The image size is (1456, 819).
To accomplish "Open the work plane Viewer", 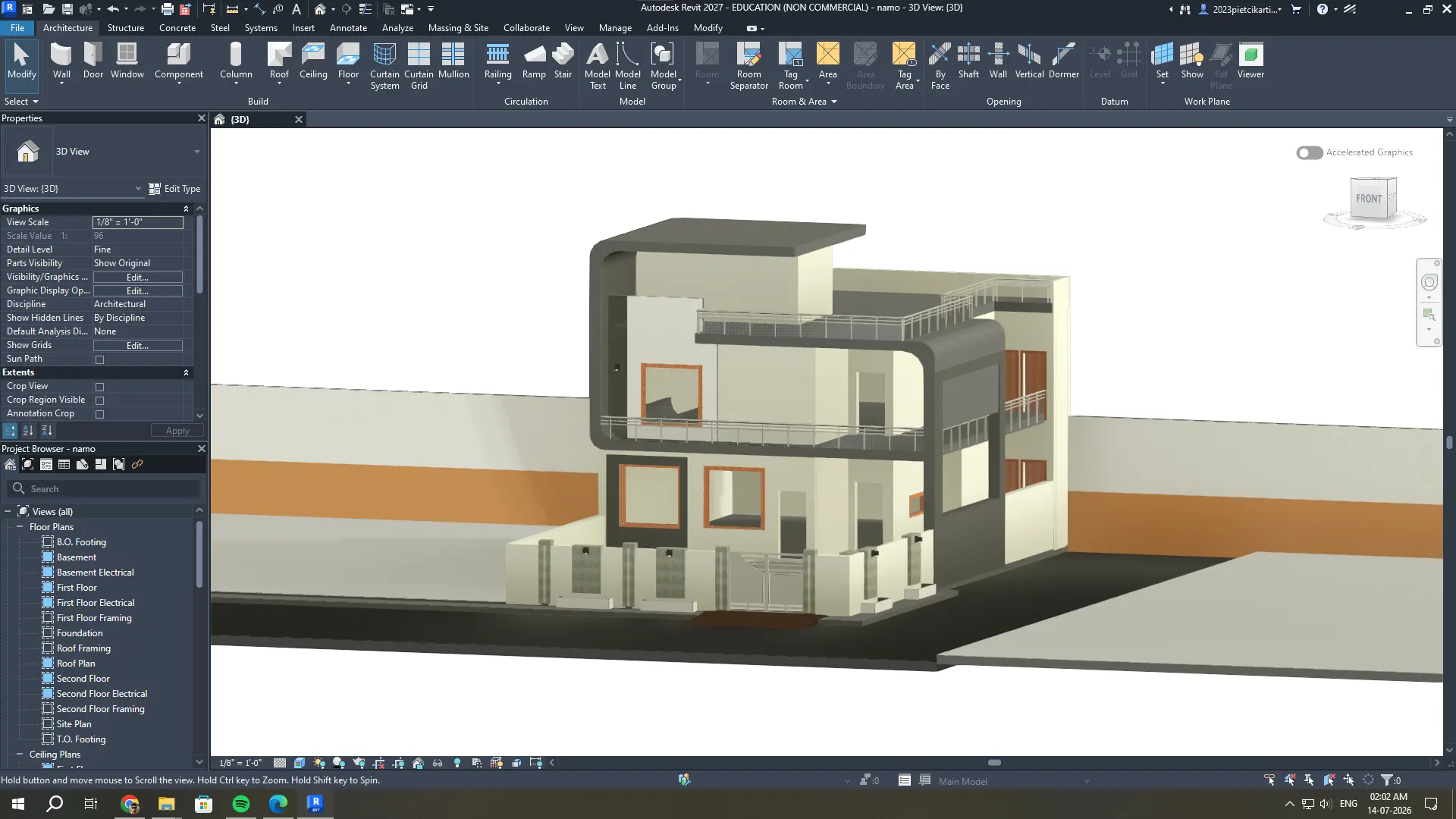I will coord(1250,61).
